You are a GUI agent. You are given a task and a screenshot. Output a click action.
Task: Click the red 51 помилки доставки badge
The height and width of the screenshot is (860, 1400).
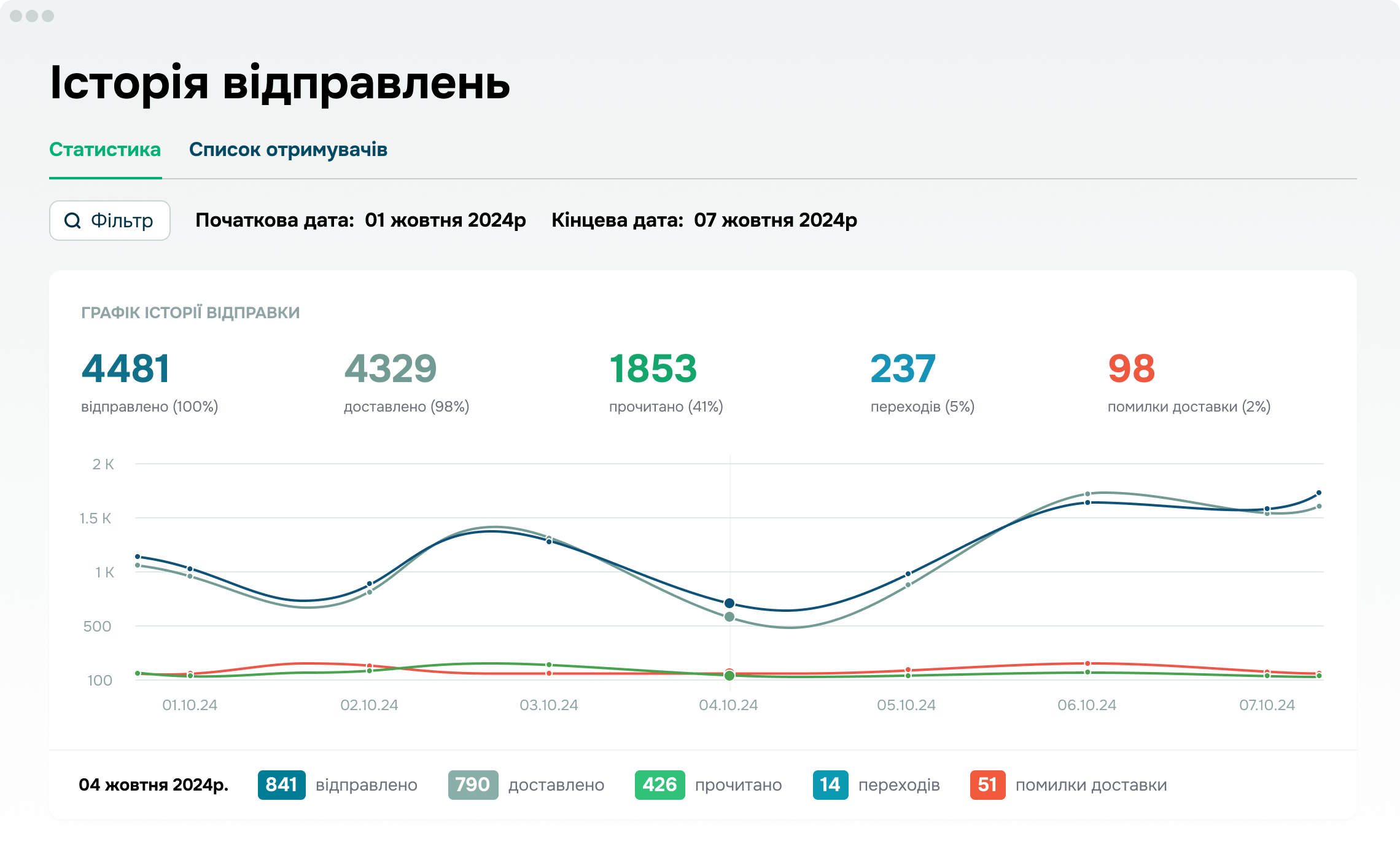pyautogui.click(x=987, y=784)
